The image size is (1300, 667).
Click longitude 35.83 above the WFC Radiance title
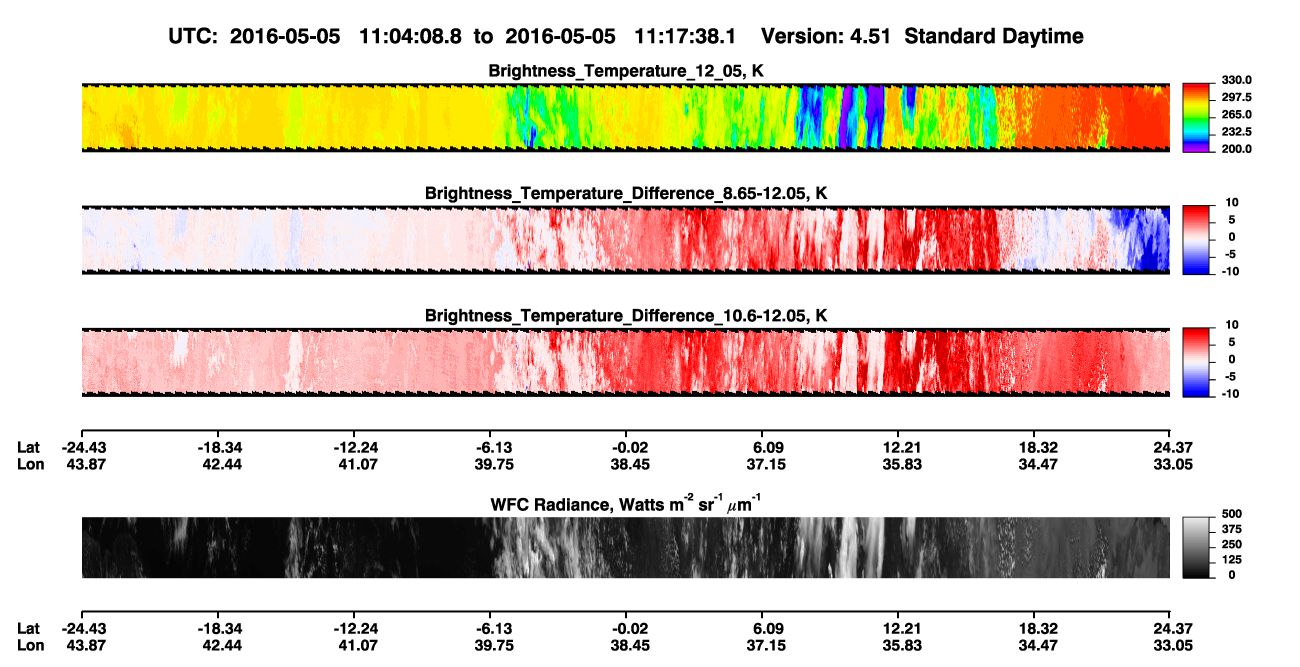tap(901, 464)
